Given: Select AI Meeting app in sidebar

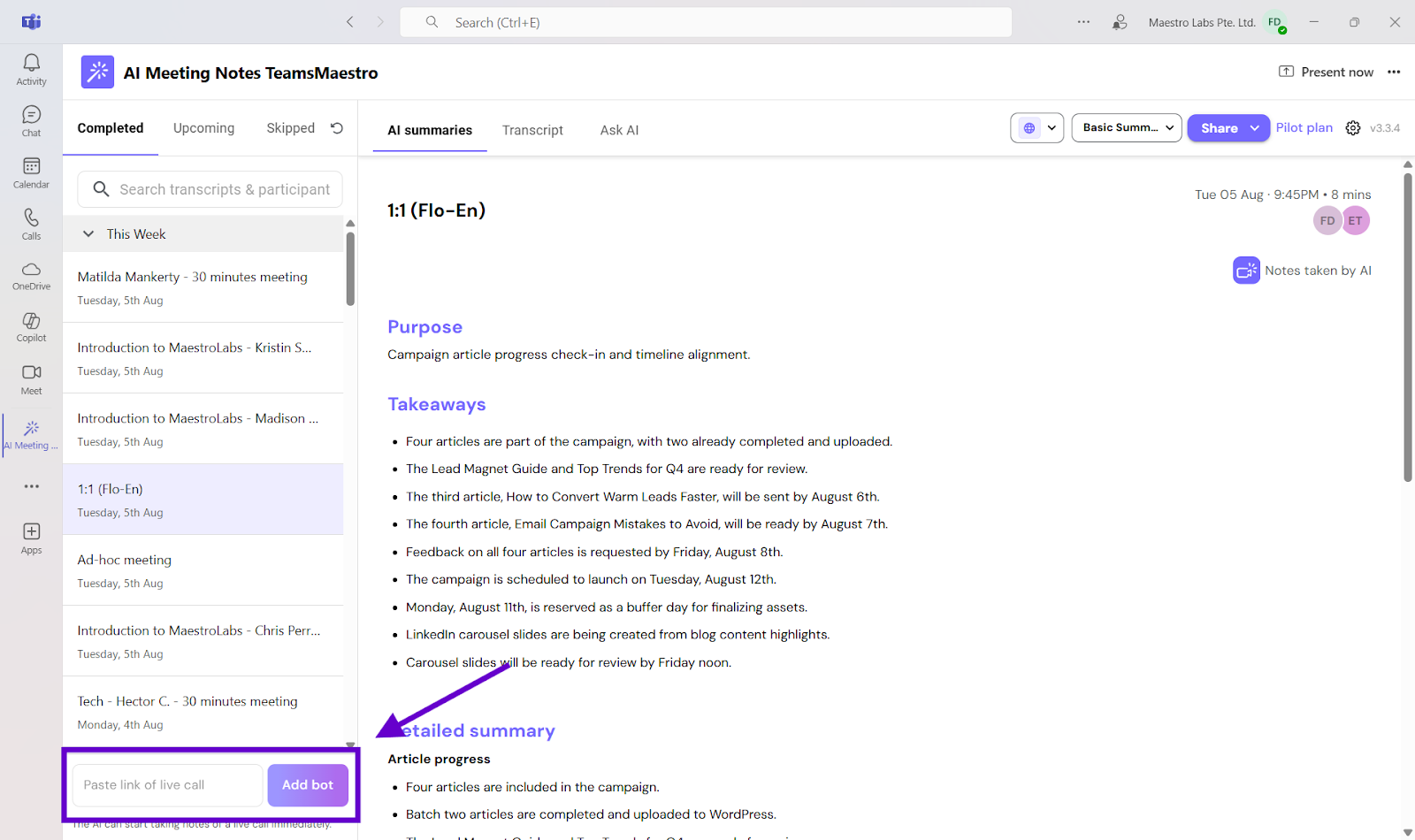Looking at the screenshot, I should click(x=31, y=435).
